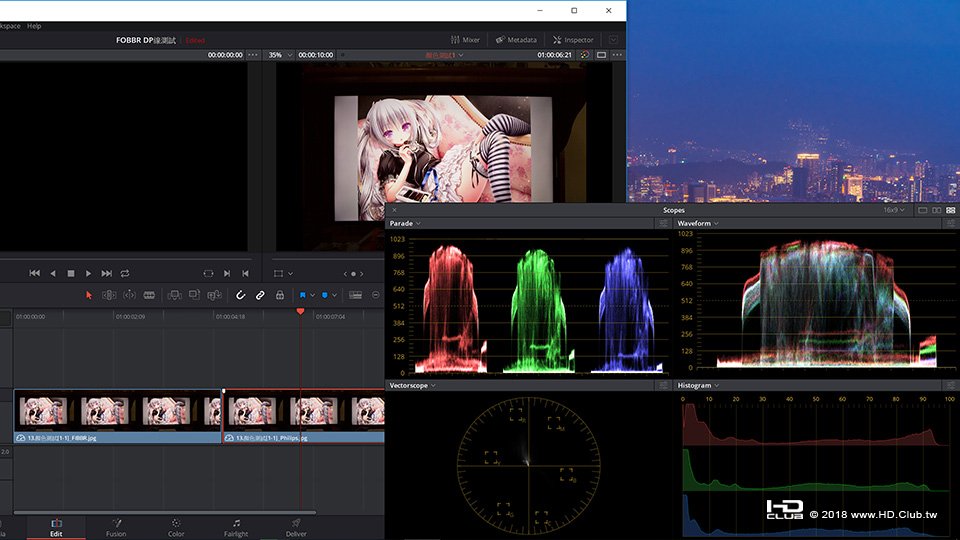Viewport: 960px width, 540px height.
Task: Open the Mixer panel
Action: click(464, 40)
